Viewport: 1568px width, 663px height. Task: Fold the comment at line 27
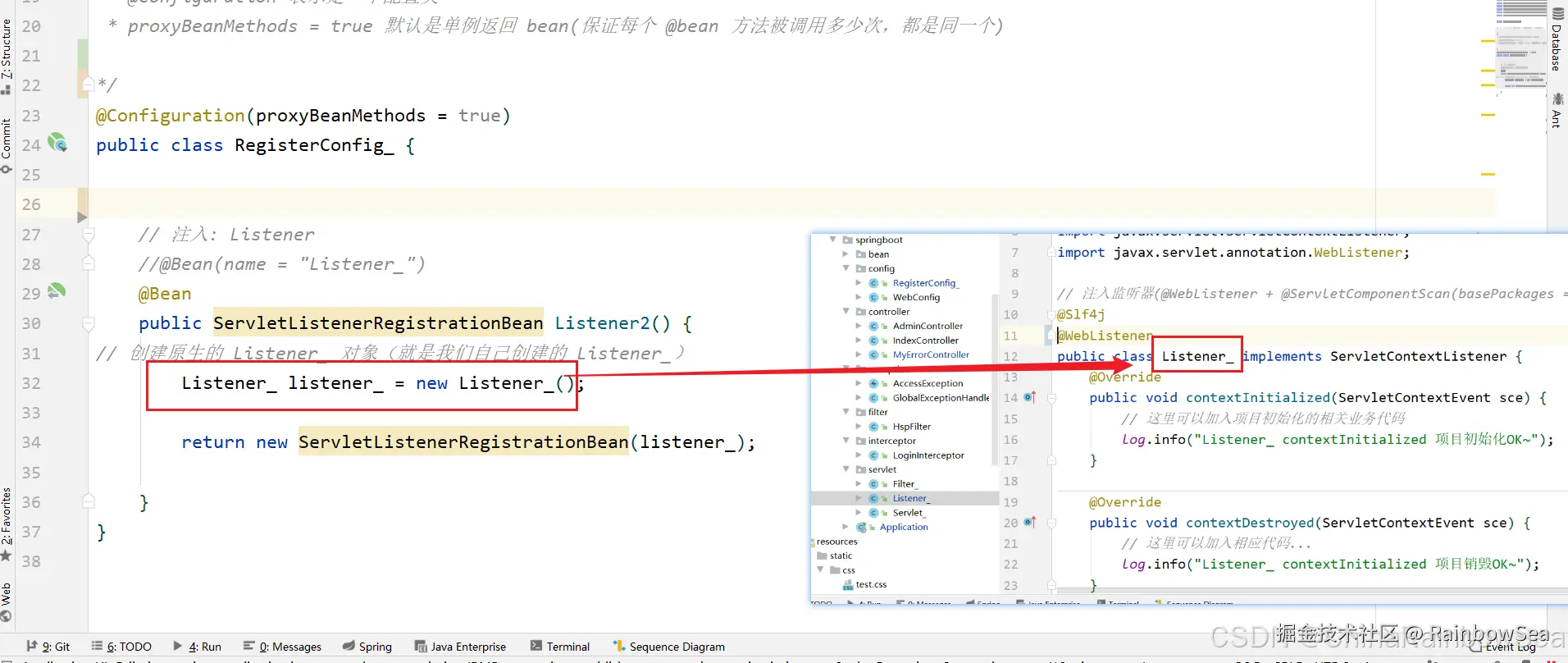(x=89, y=235)
